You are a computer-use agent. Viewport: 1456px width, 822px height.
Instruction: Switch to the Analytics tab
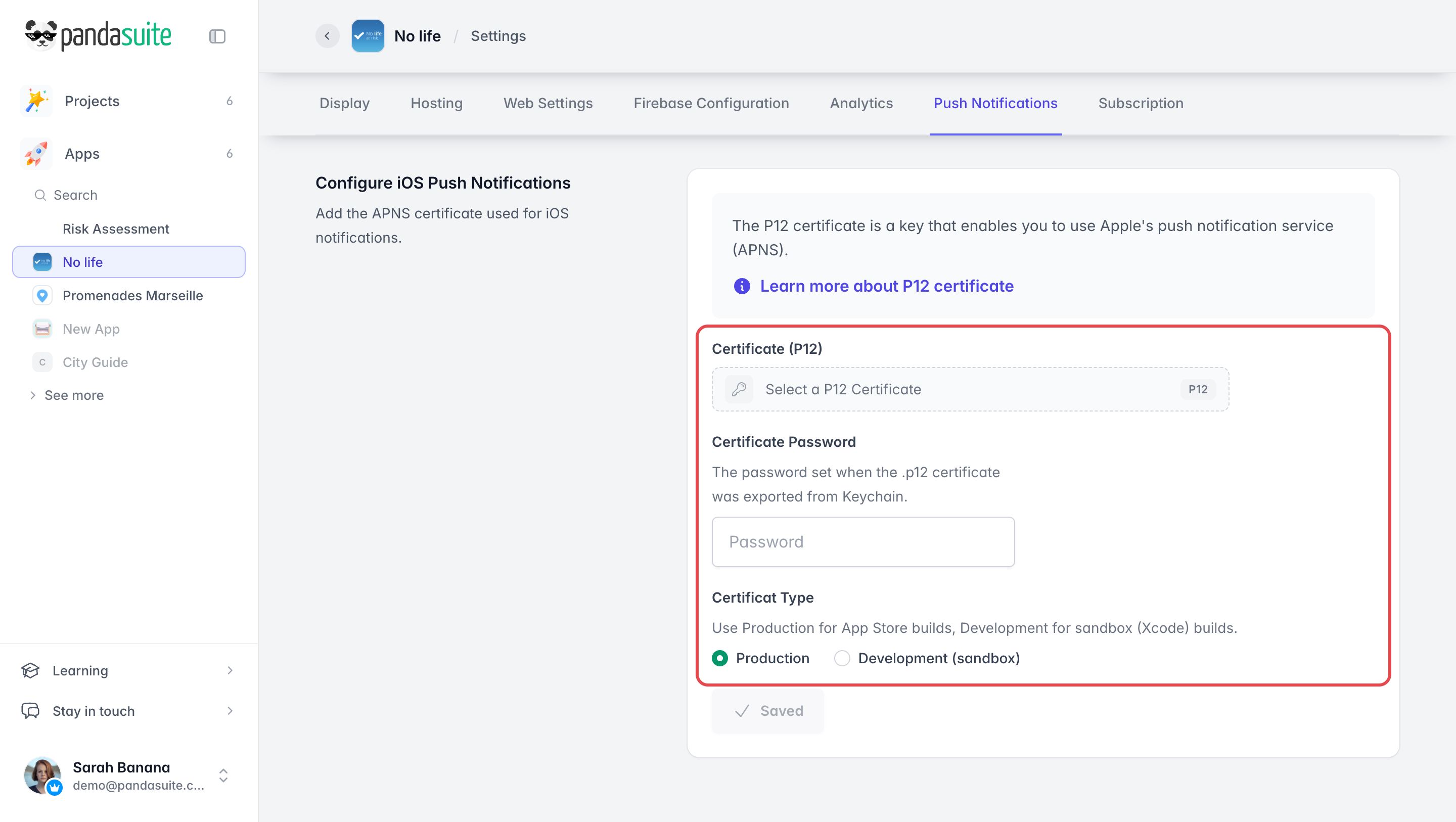tap(861, 104)
